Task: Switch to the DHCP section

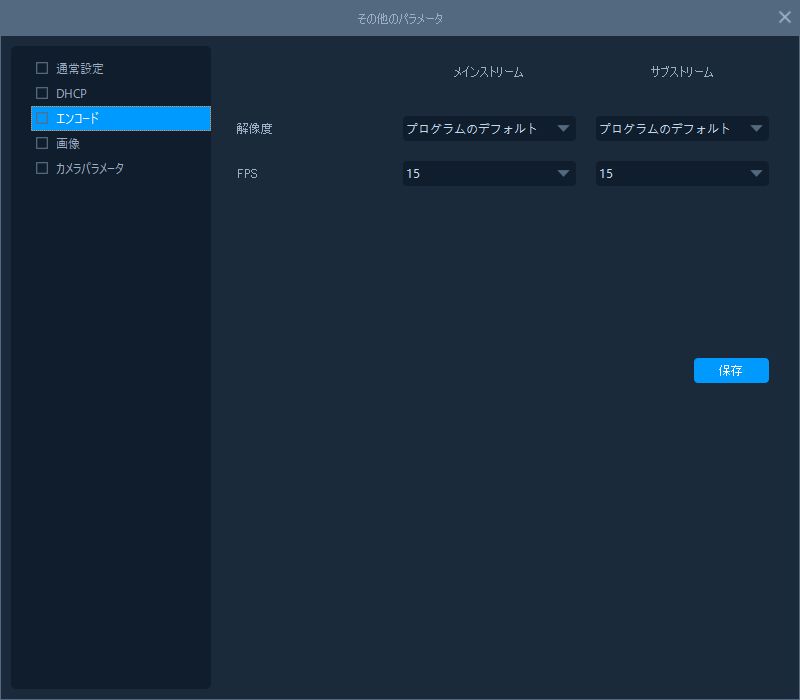Action: pos(72,94)
